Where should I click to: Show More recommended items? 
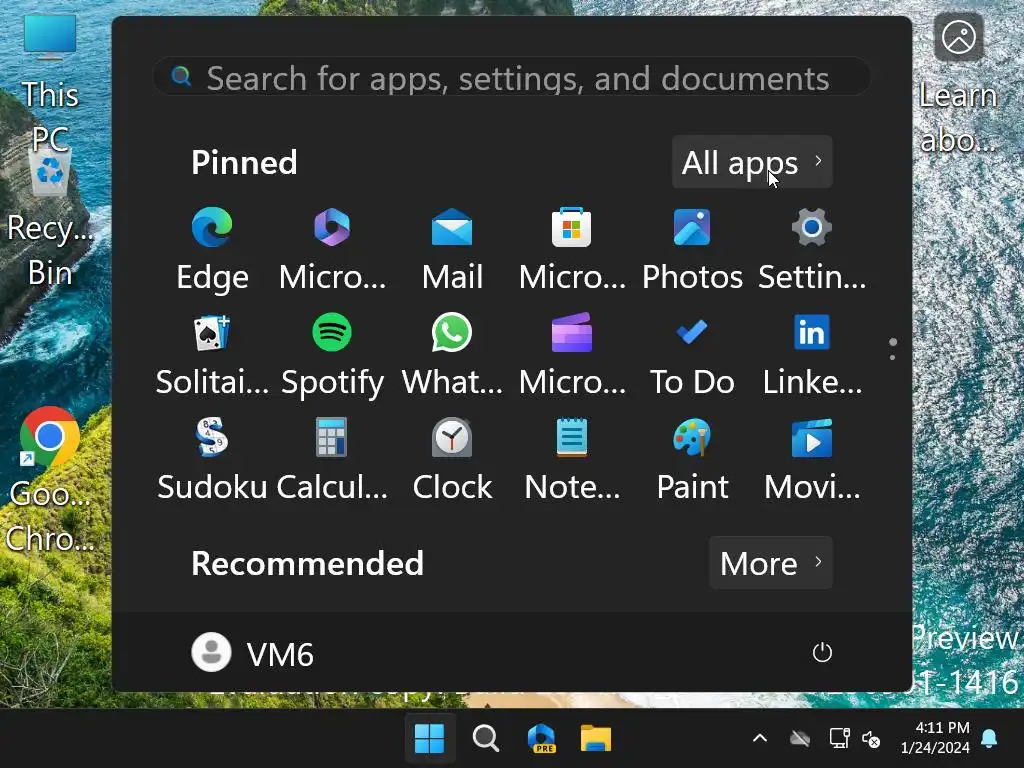pos(770,563)
